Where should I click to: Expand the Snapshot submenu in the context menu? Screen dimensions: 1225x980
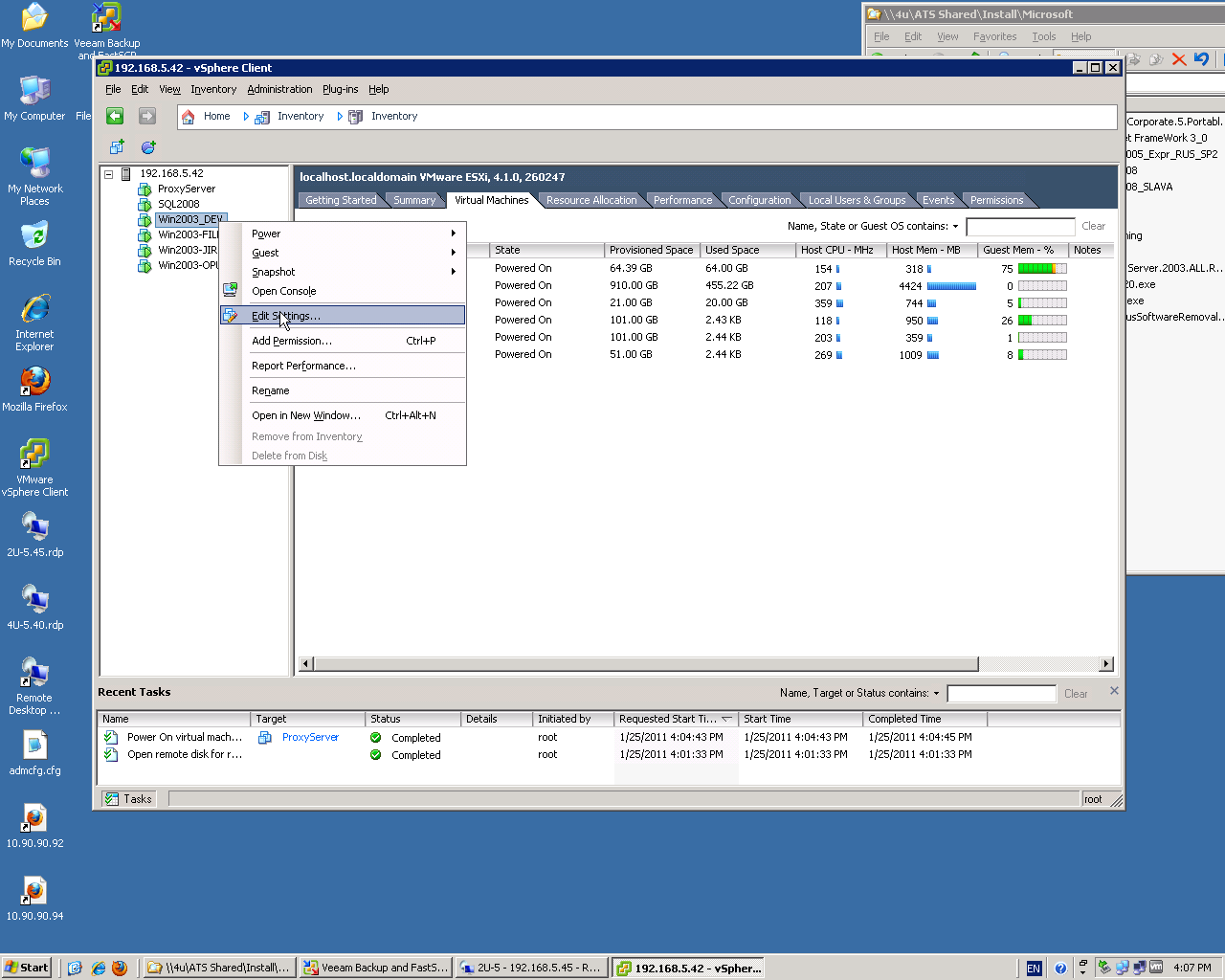[x=343, y=272]
